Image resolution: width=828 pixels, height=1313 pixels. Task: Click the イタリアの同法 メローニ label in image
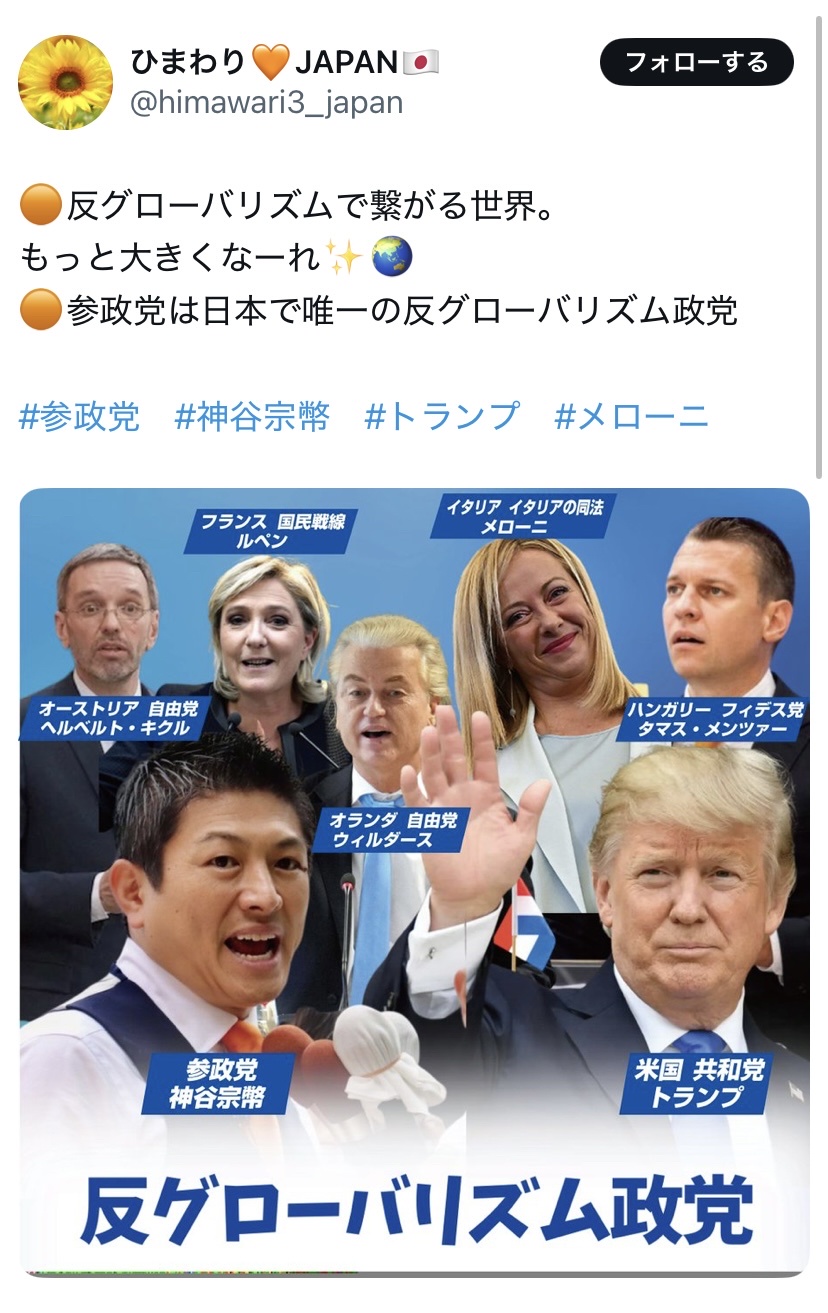point(524,516)
